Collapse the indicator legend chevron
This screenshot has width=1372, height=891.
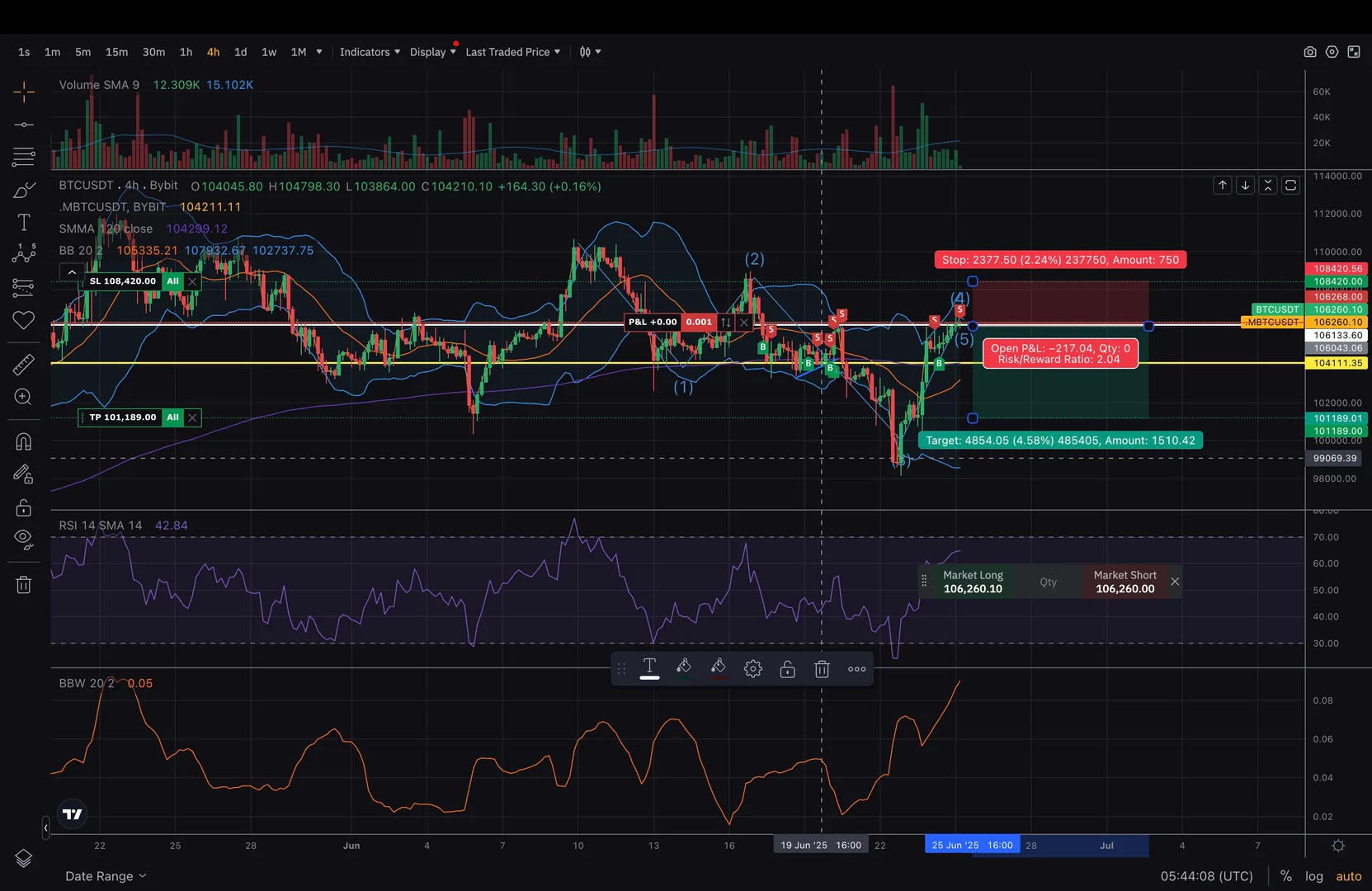tap(72, 271)
